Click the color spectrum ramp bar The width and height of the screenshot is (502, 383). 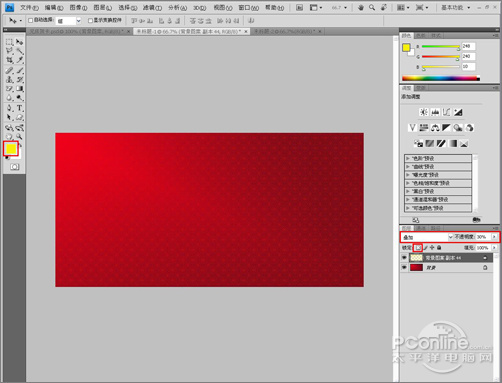[441, 79]
